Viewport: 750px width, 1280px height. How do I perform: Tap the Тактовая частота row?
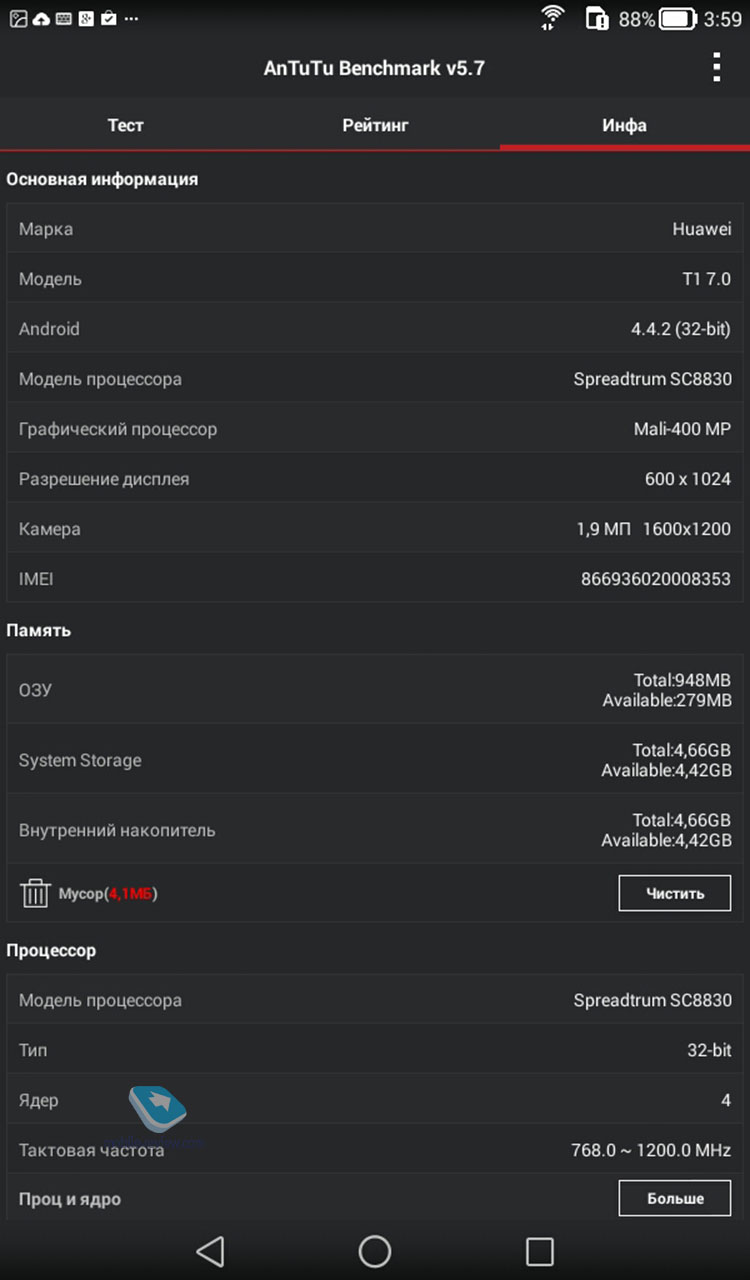tap(375, 1150)
